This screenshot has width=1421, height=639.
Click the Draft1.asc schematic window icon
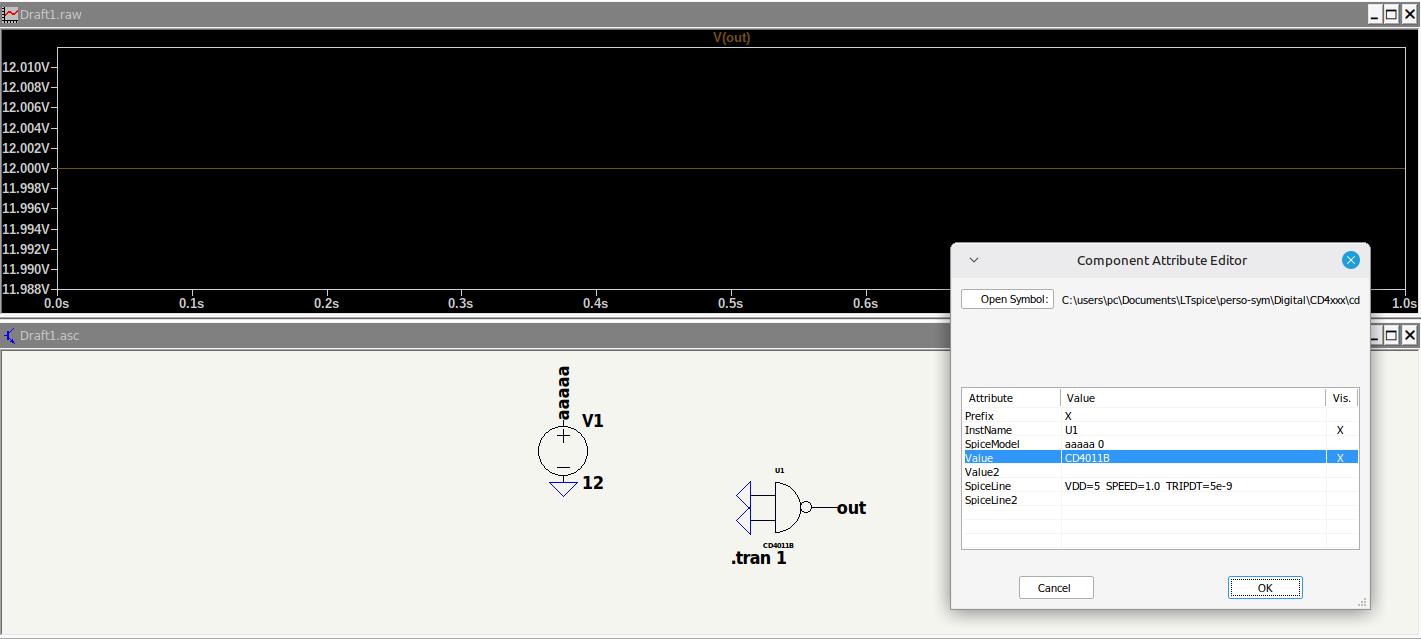[x=10, y=336]
